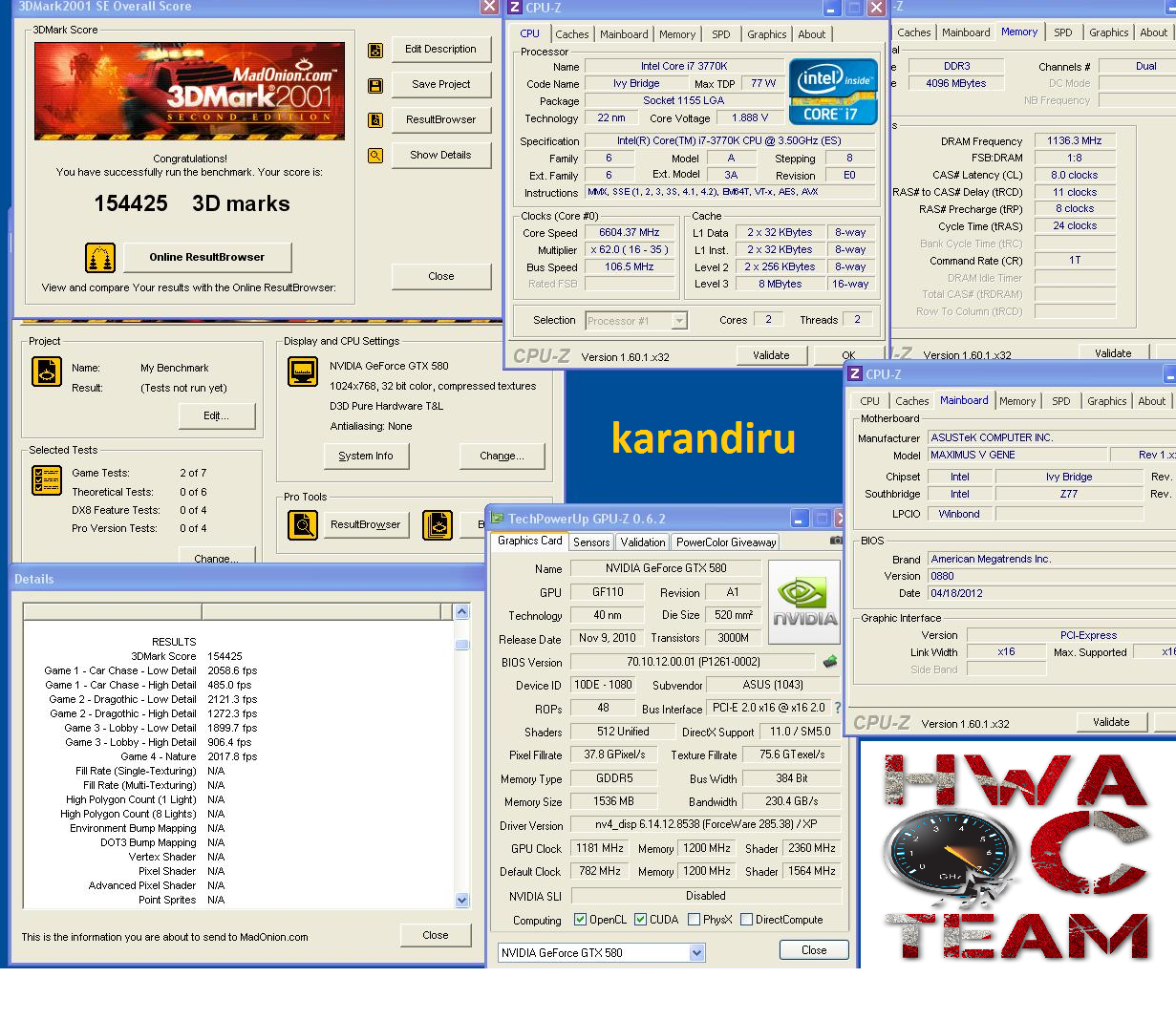The width and height of the screenshot is (1176, 1020).
Task: Click the Close button in GPU-Z
Action: click(x=814, y=950)
